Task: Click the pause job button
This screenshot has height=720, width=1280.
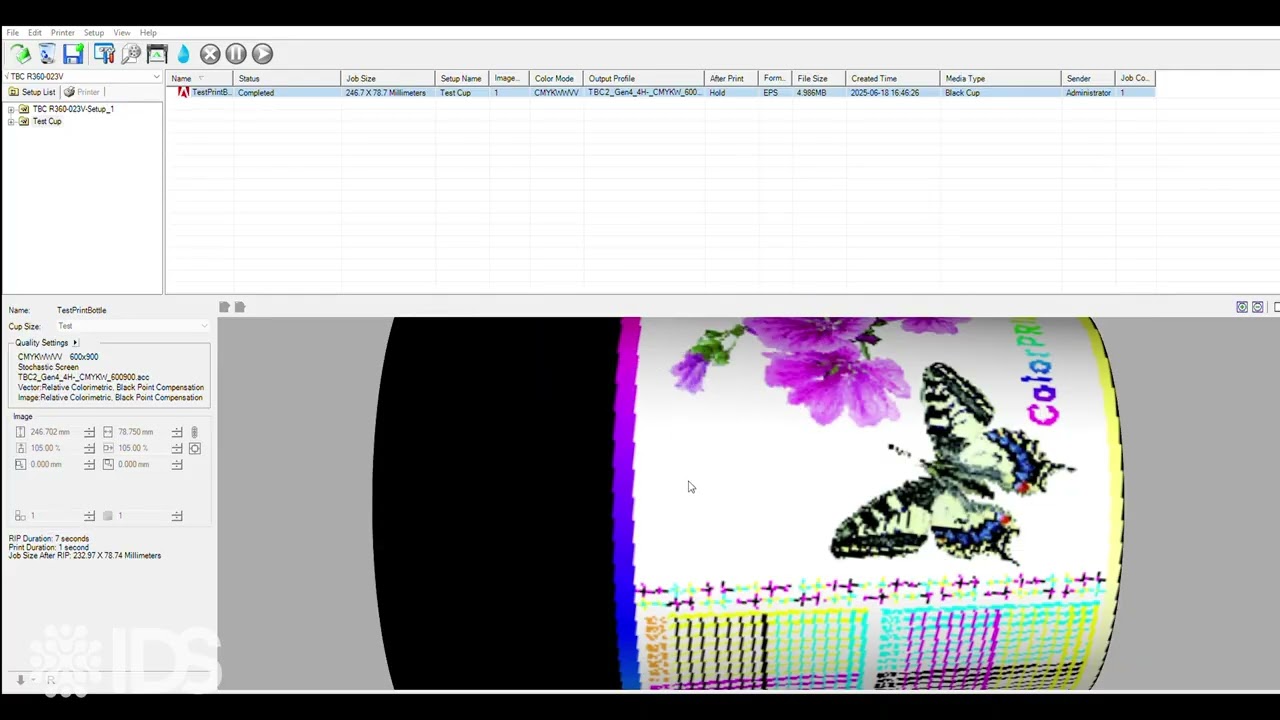Action: click(236, 54)
